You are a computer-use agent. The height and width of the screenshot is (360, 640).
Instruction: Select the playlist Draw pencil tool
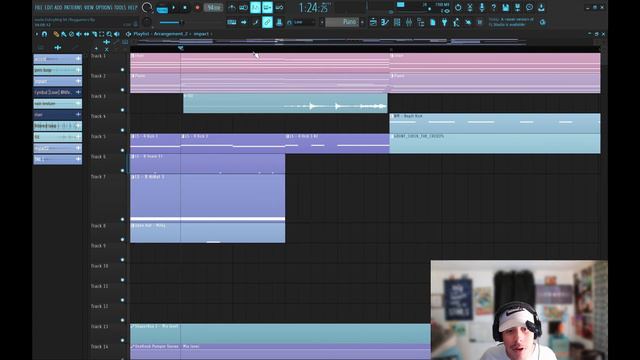coord(56,34)
